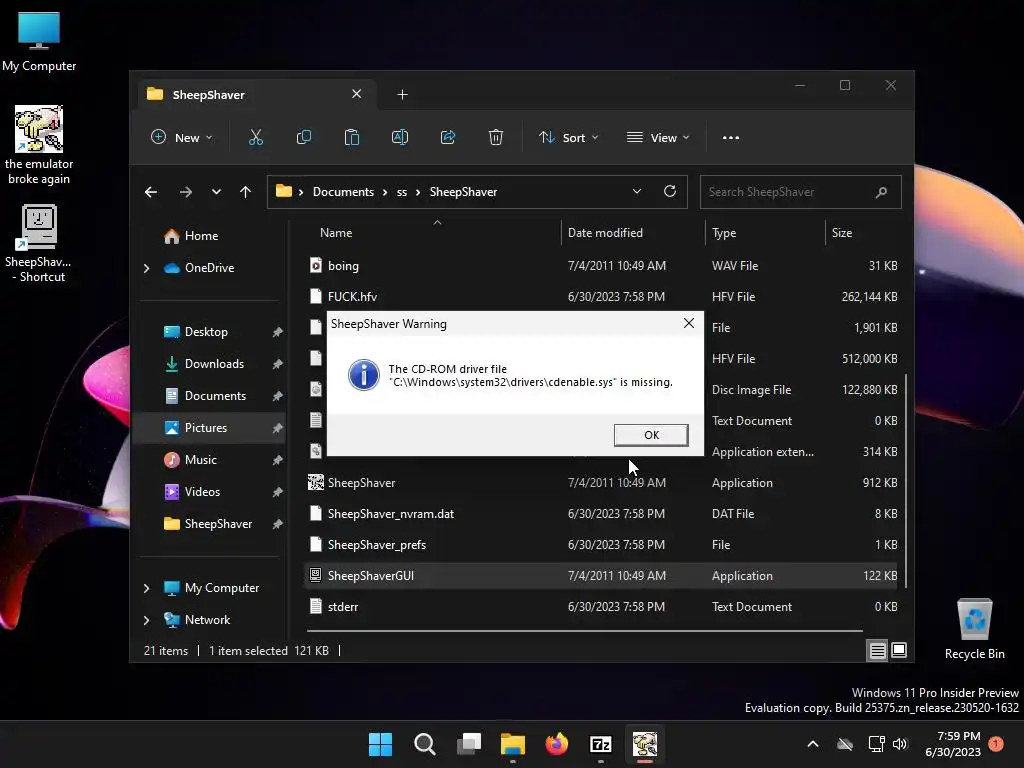Open the Sort dropdown menu
Screen dimensions: 1024x768
click(568, 138)
